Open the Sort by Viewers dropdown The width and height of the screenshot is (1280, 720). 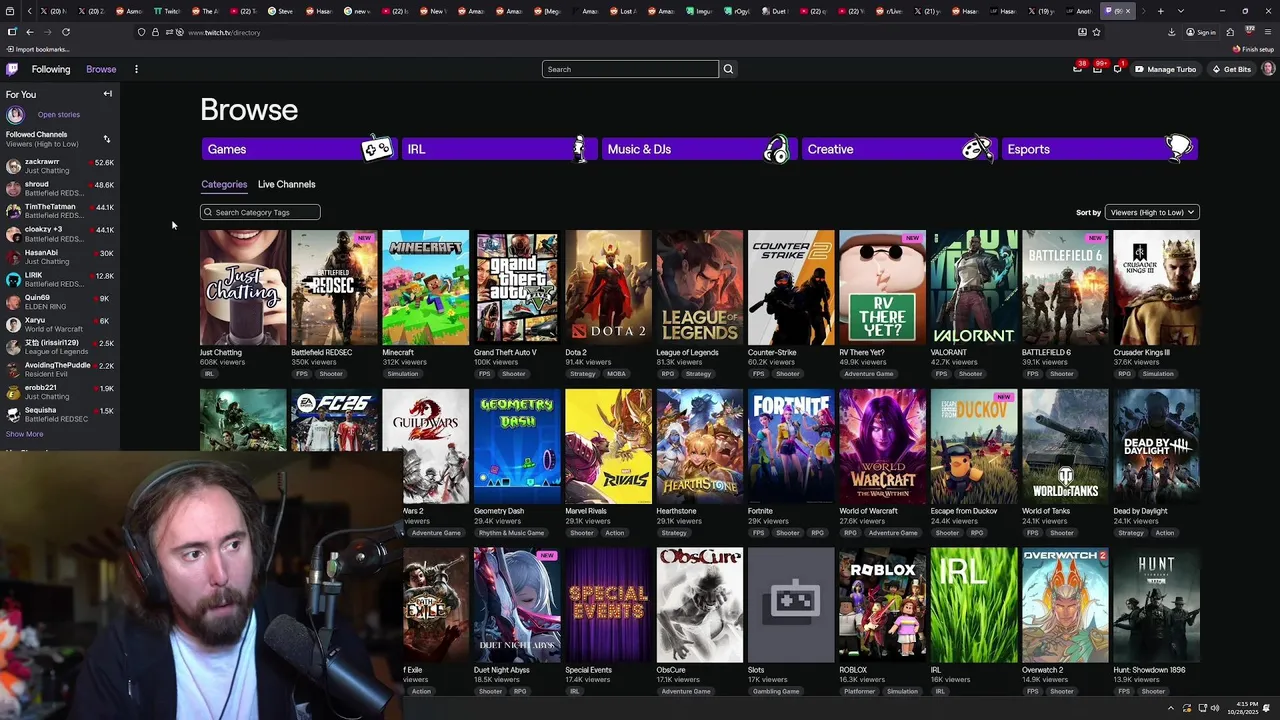coord(1152,212)
